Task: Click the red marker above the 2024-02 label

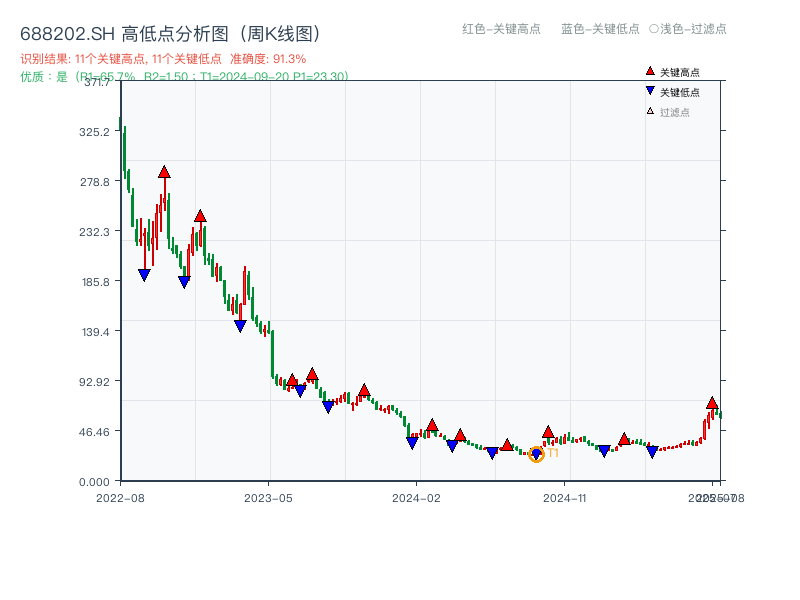Action: click(x=432, y=424)
